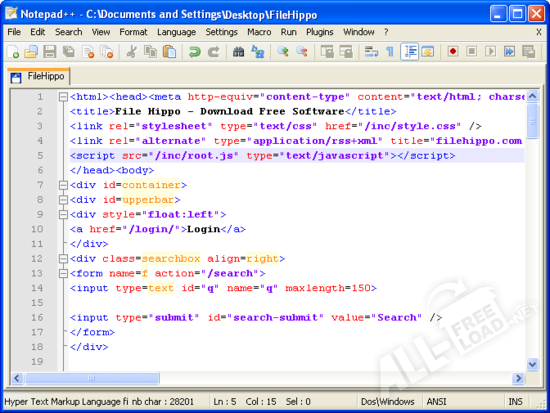Click the vertical scrollbar down arrow
This screenshot has height=413, width=550.
(x=532, y=364)
